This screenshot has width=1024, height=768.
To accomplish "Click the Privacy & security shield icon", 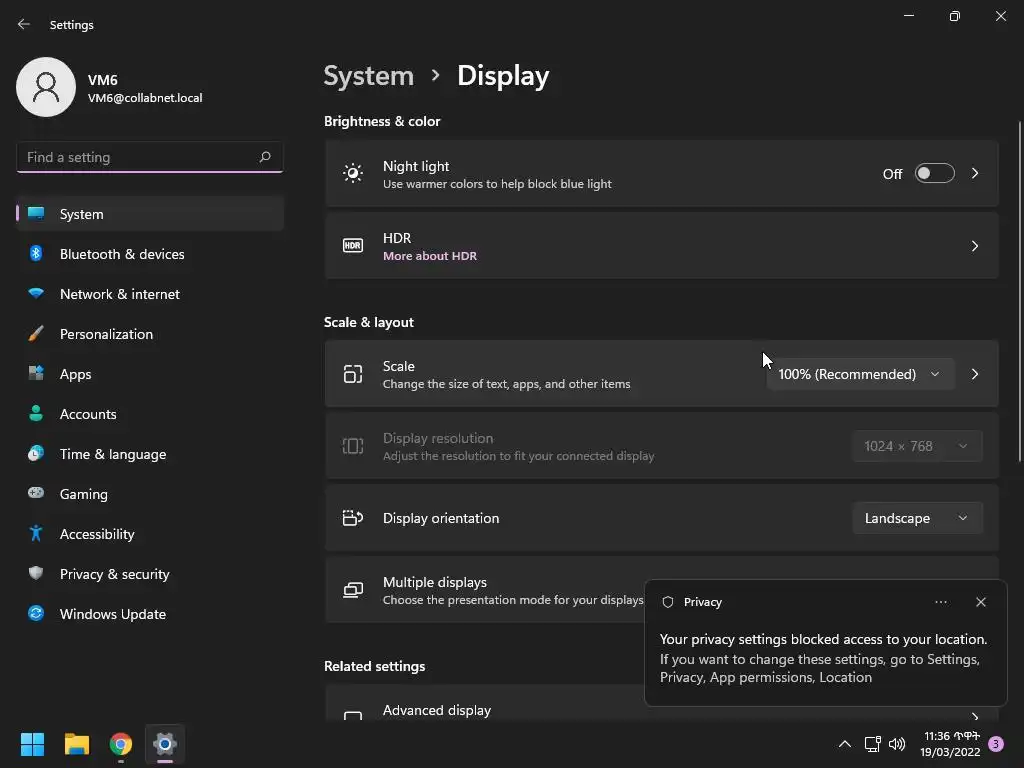I will click(36, 574).
